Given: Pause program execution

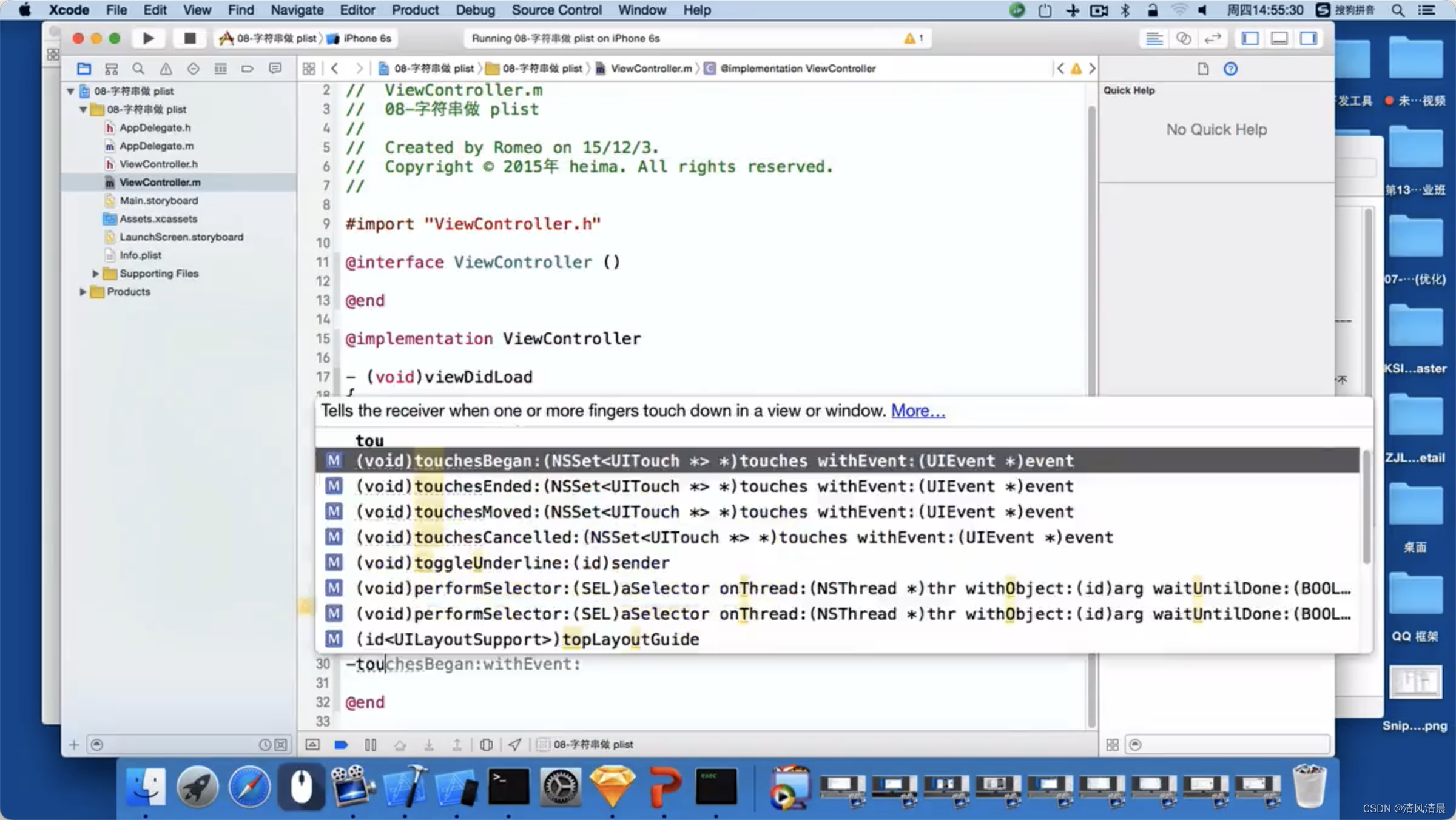Looking at the screenshot, I should (371, 744).
